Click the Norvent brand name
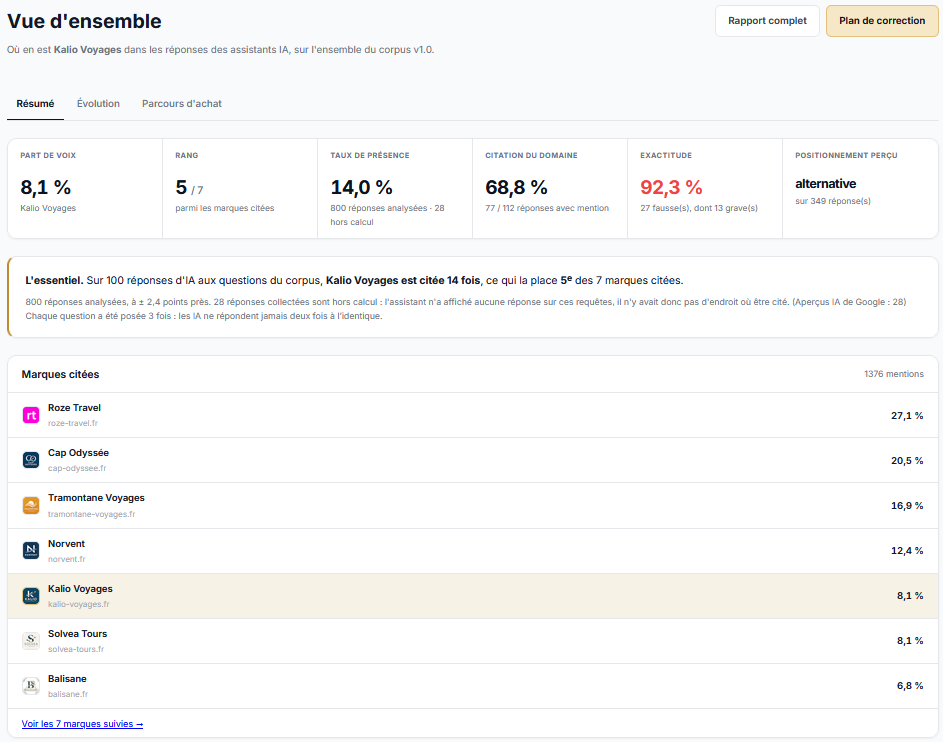The height and width of the screenshot is (742, 943). click(66, 544)
